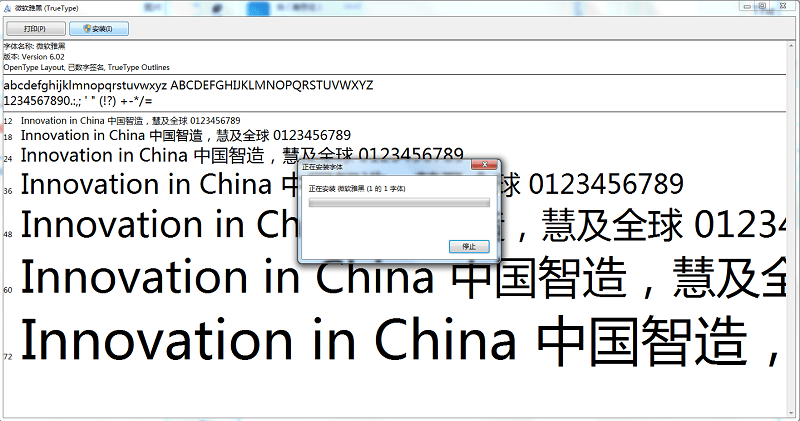Close the 正在安装字体 dialog
Viewport: 800px width, 421px height.
484,164
